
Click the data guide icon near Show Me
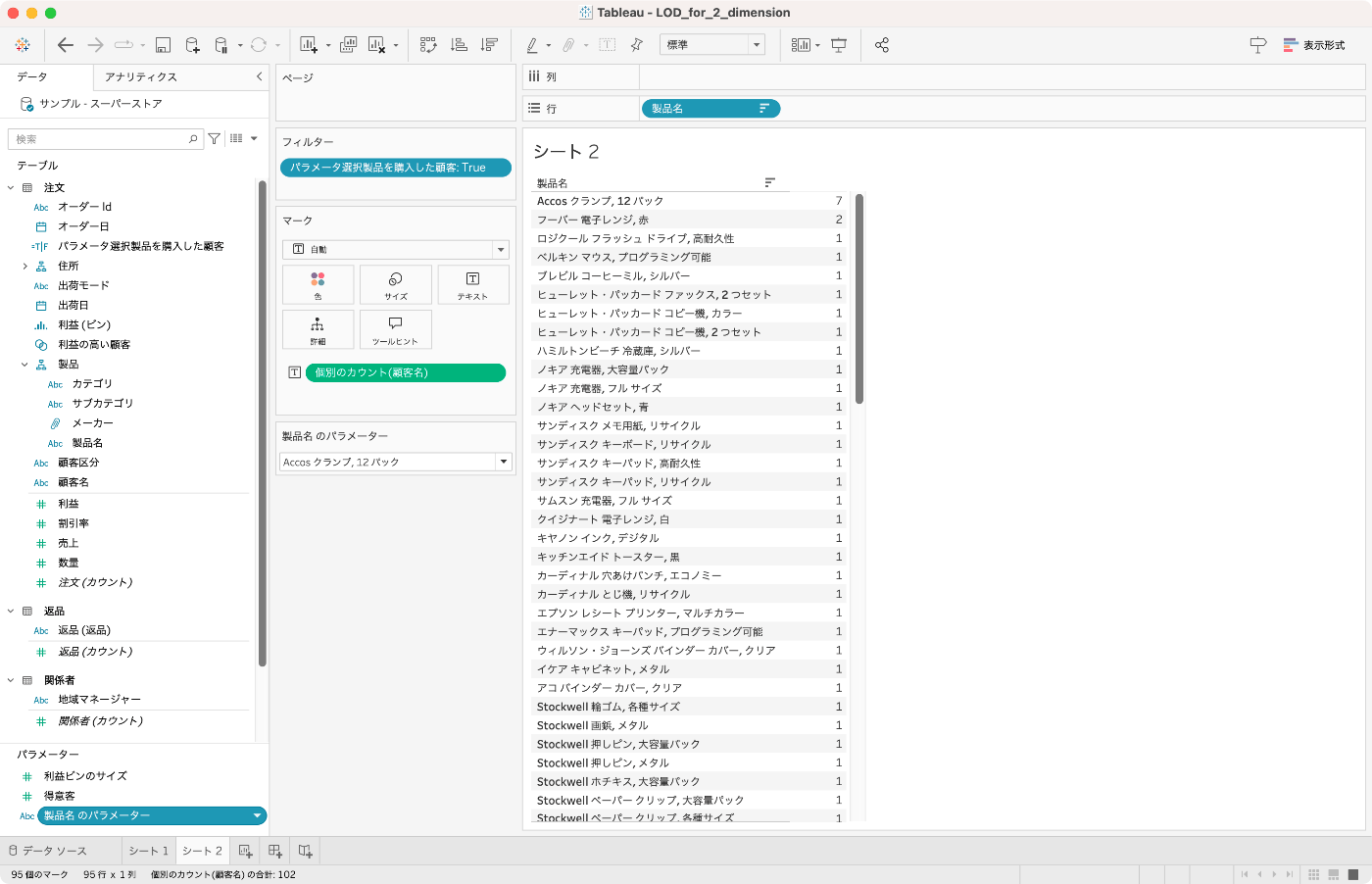1258,45
